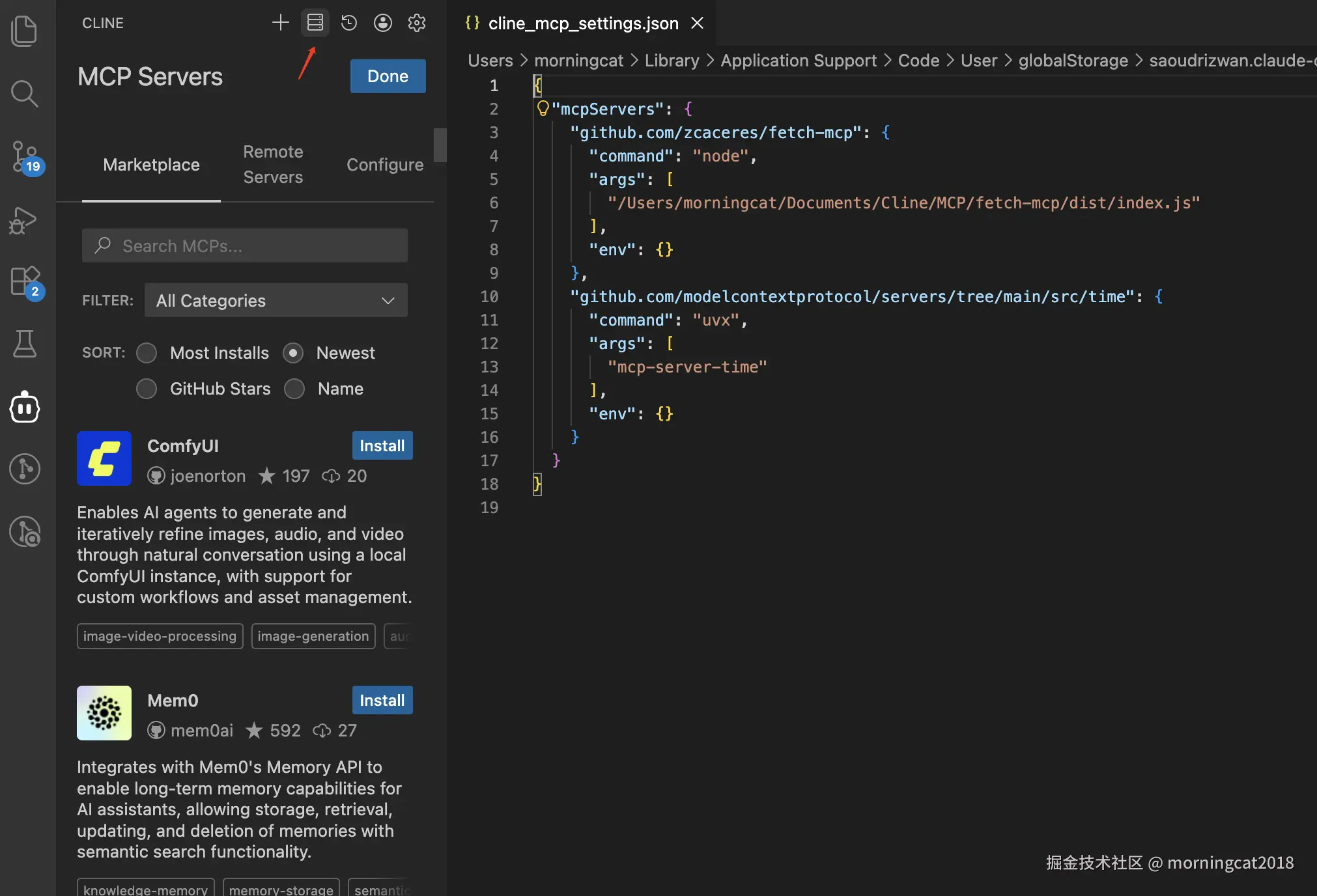The width and height of the screenshot is (1317, 896).
Task: Open the Run and Debug view
Action: pos(23,220)
